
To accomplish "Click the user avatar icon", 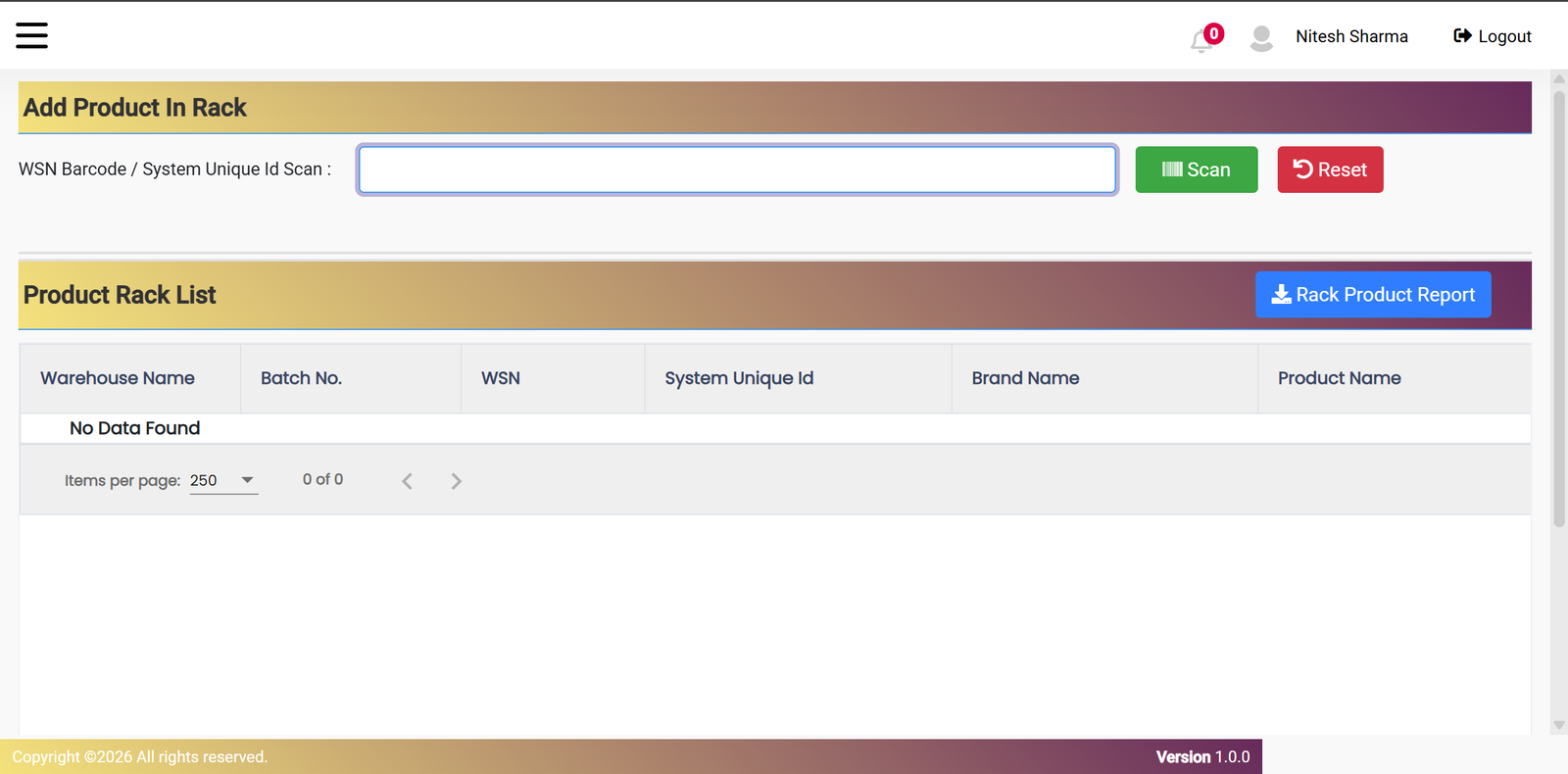I will point(1261,38).
